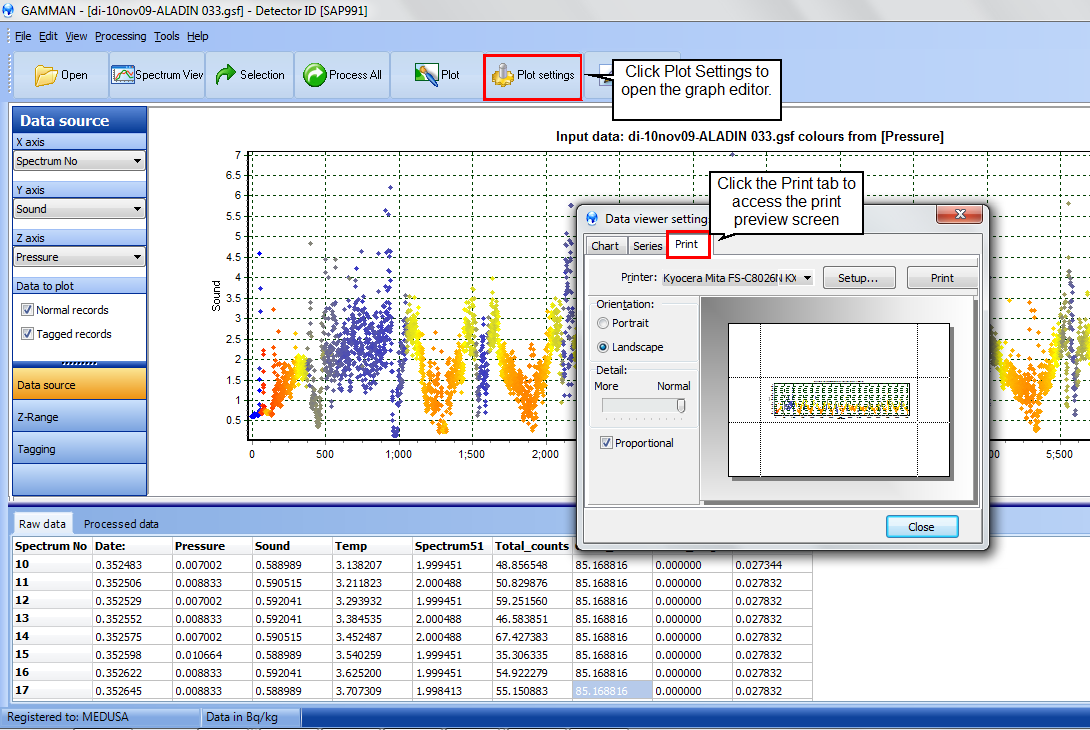Switch to the Processed data tab
1090x730 pixels.
coord(121,524)
